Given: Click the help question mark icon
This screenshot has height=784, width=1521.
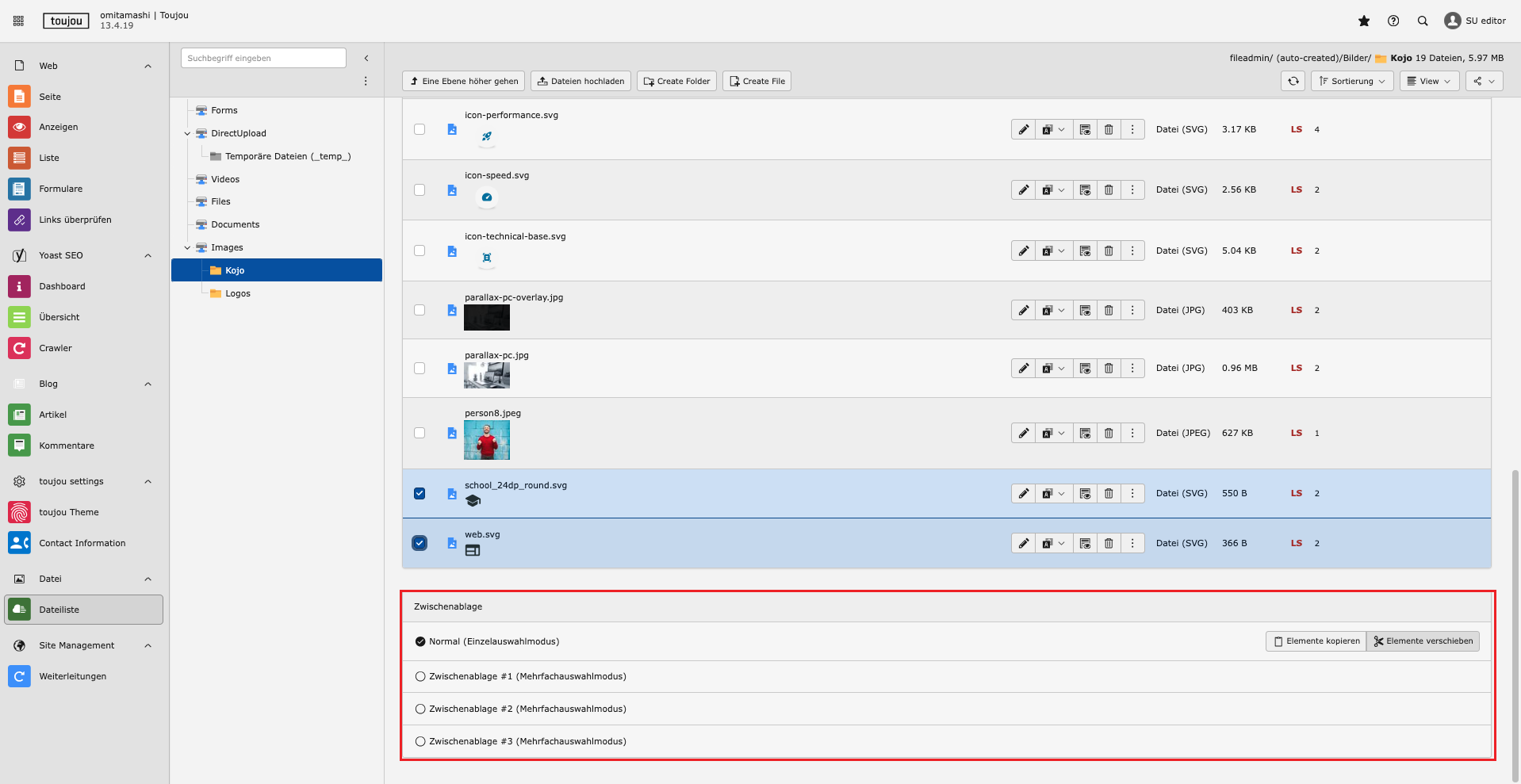Looking at the screenshot, I should pos(1393,21).
